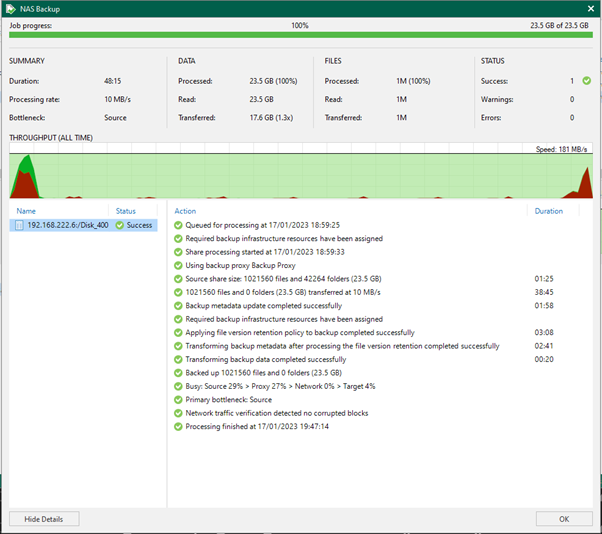The height and width of the screenshot is (534, 602).
Task: Click the Processing rate value 10 MB/s
Action: tap(117, 99)
